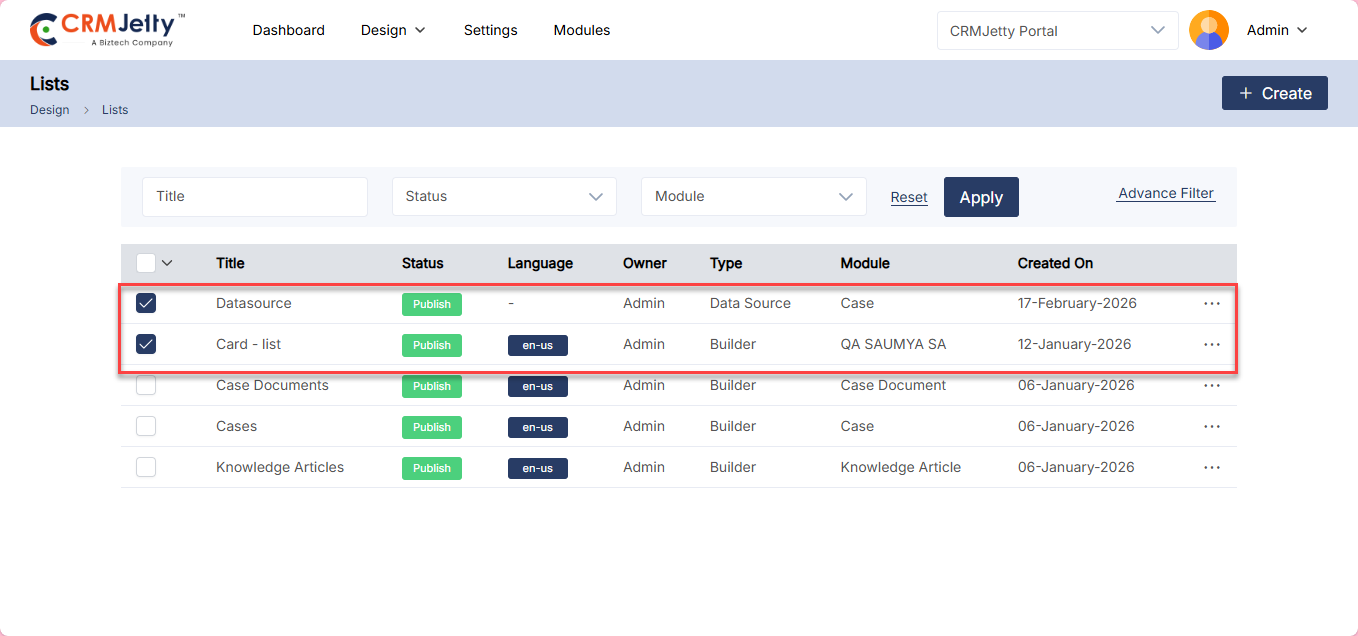Image resolution: width=1358 pixels, height=636 pixels.
Task: Click the Admin user avatar
Action: [1208, 30]
